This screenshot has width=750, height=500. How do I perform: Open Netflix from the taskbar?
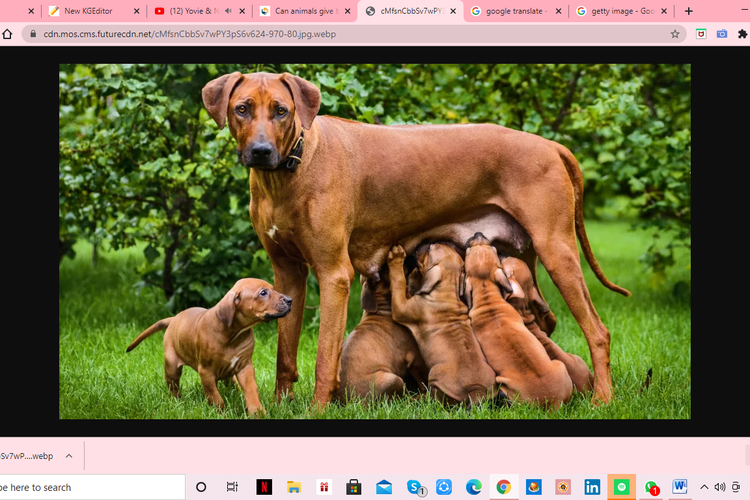[x=263, y=487]
